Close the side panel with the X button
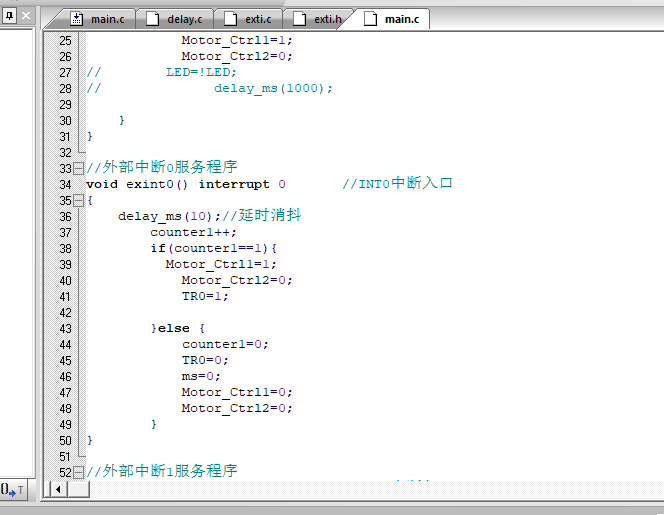664x515 pixels. 26,16
